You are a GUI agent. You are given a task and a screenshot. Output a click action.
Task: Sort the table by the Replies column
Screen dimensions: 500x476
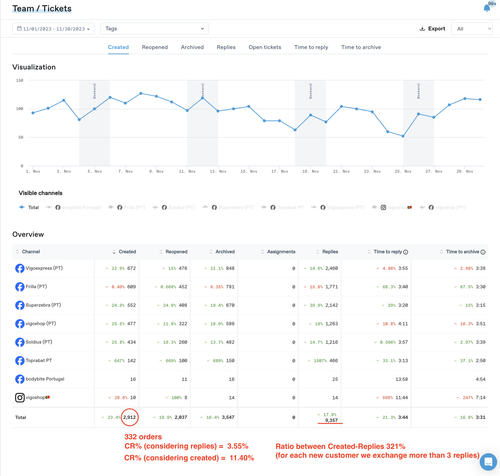tap(327, 252)
